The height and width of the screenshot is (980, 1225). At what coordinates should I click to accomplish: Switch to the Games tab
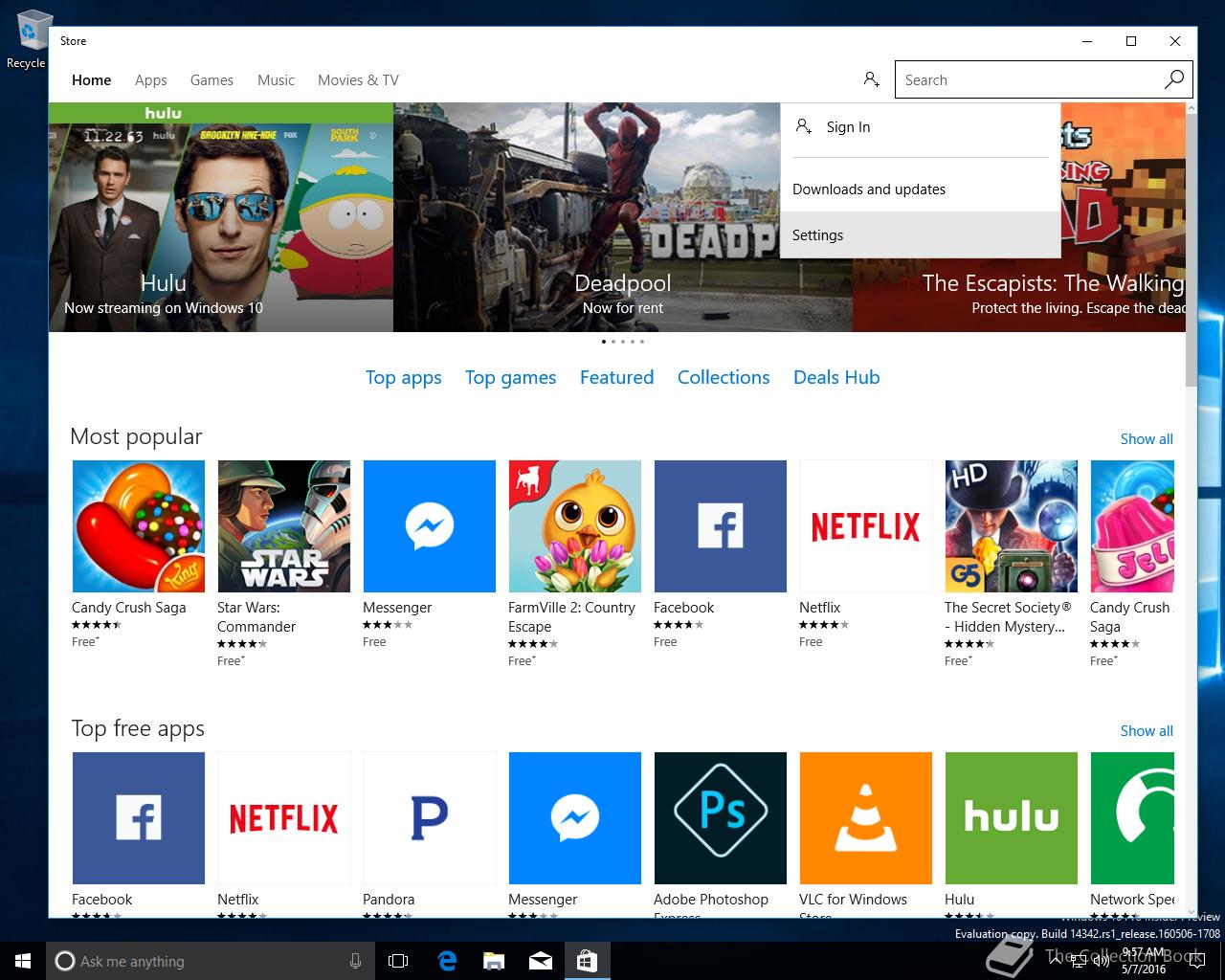(212, 80)
